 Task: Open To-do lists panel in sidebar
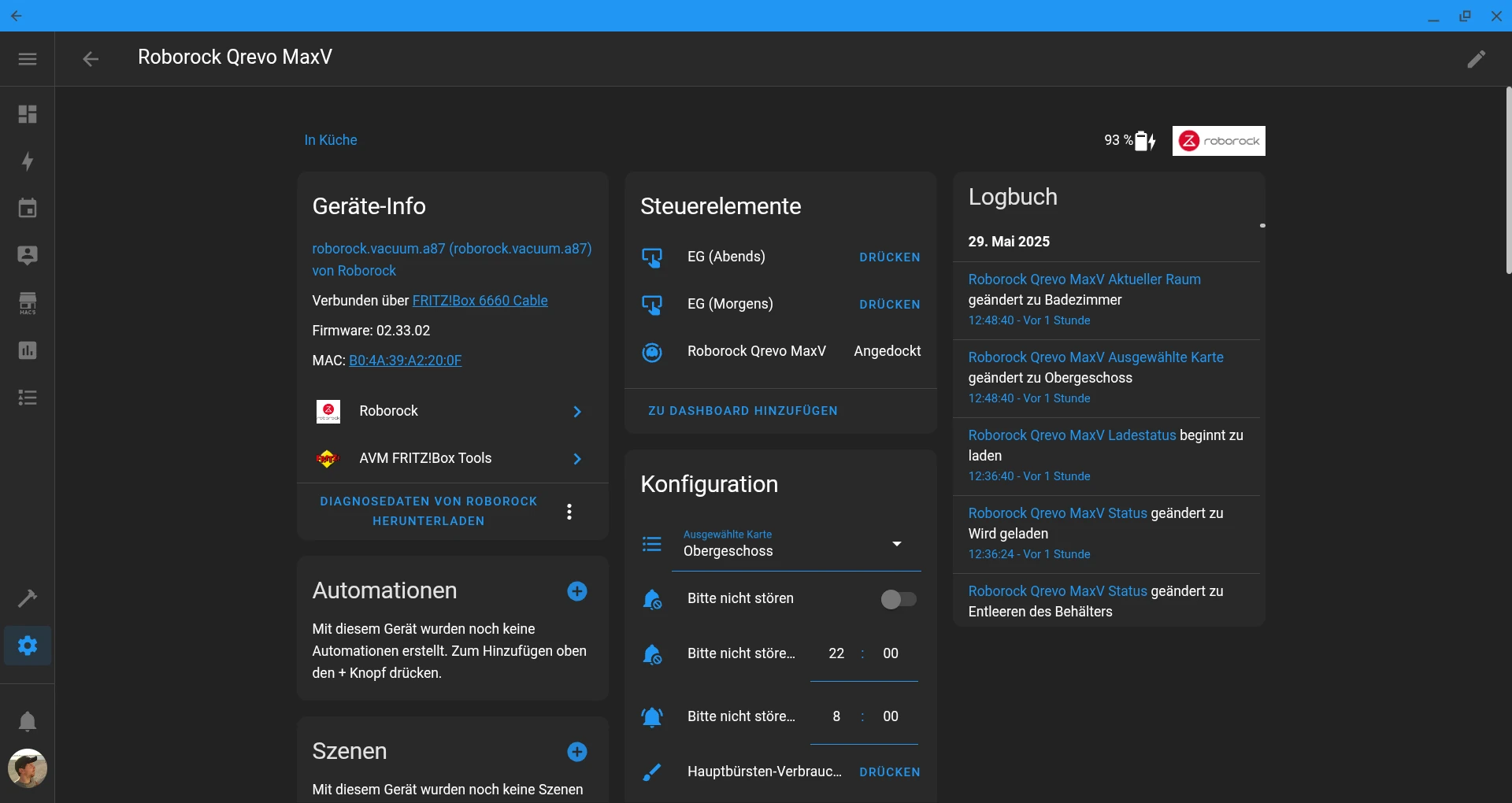point(28,398)
